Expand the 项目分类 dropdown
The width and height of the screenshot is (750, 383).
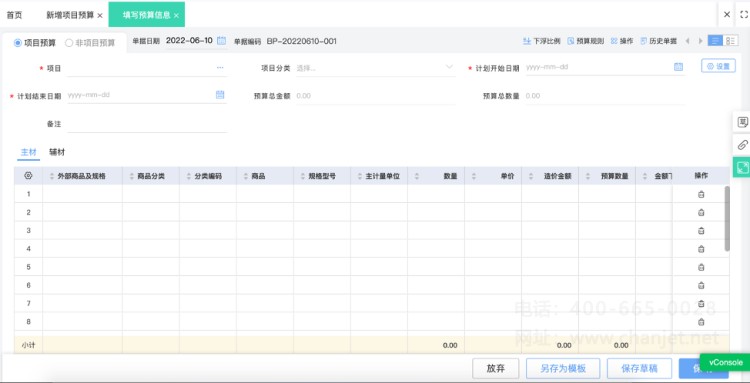[x=449, y=67]
